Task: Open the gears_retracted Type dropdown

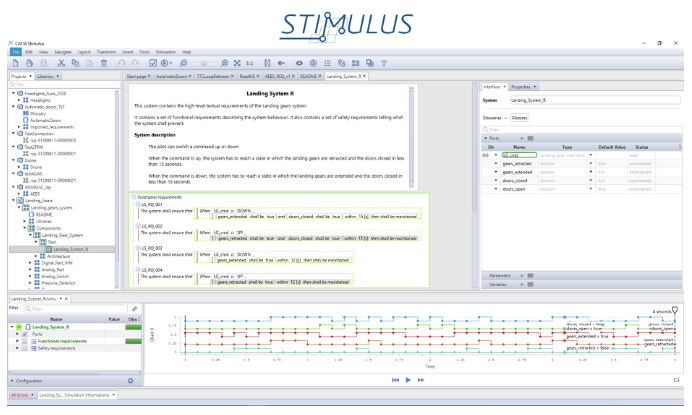Action: (590, 164)
